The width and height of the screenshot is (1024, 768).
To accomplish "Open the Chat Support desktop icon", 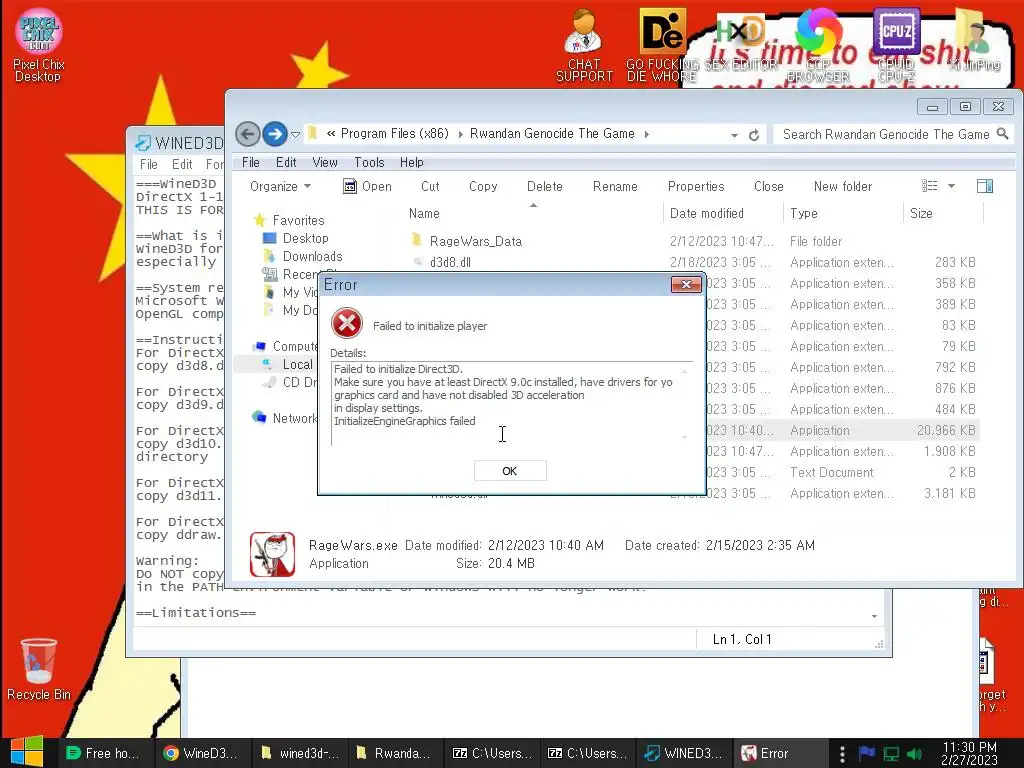I will (584, 46).
